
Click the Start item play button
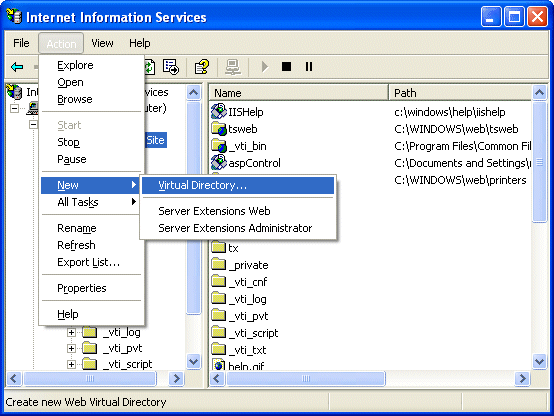tap(265, 66)
